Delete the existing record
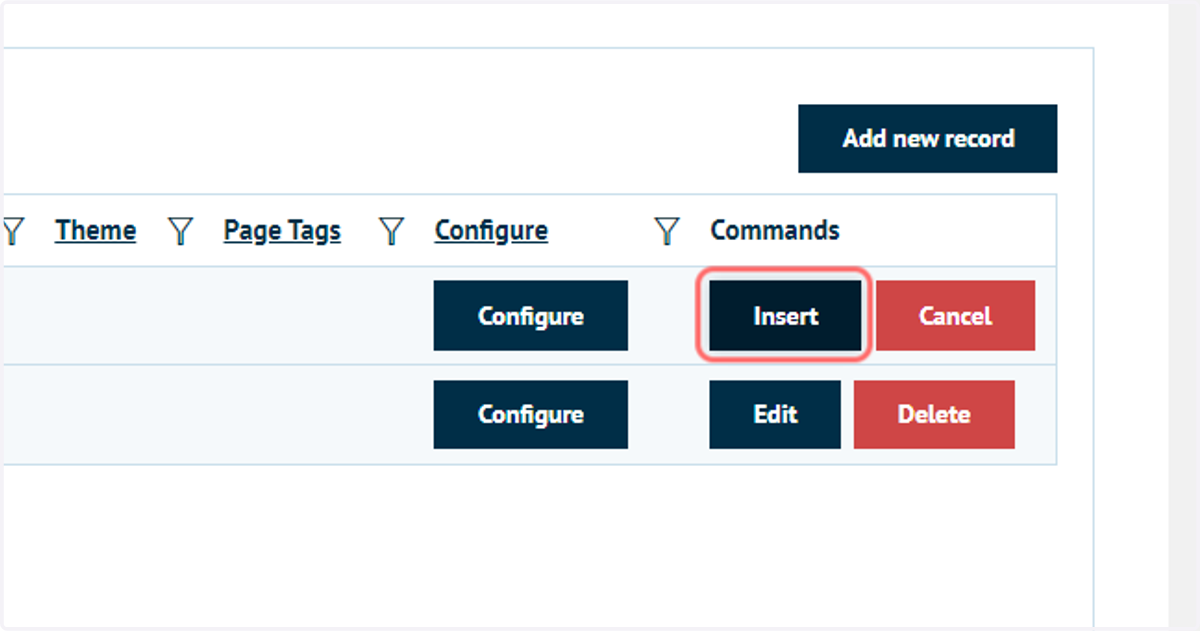This screenshot has width=1200, height=631. 934,414
